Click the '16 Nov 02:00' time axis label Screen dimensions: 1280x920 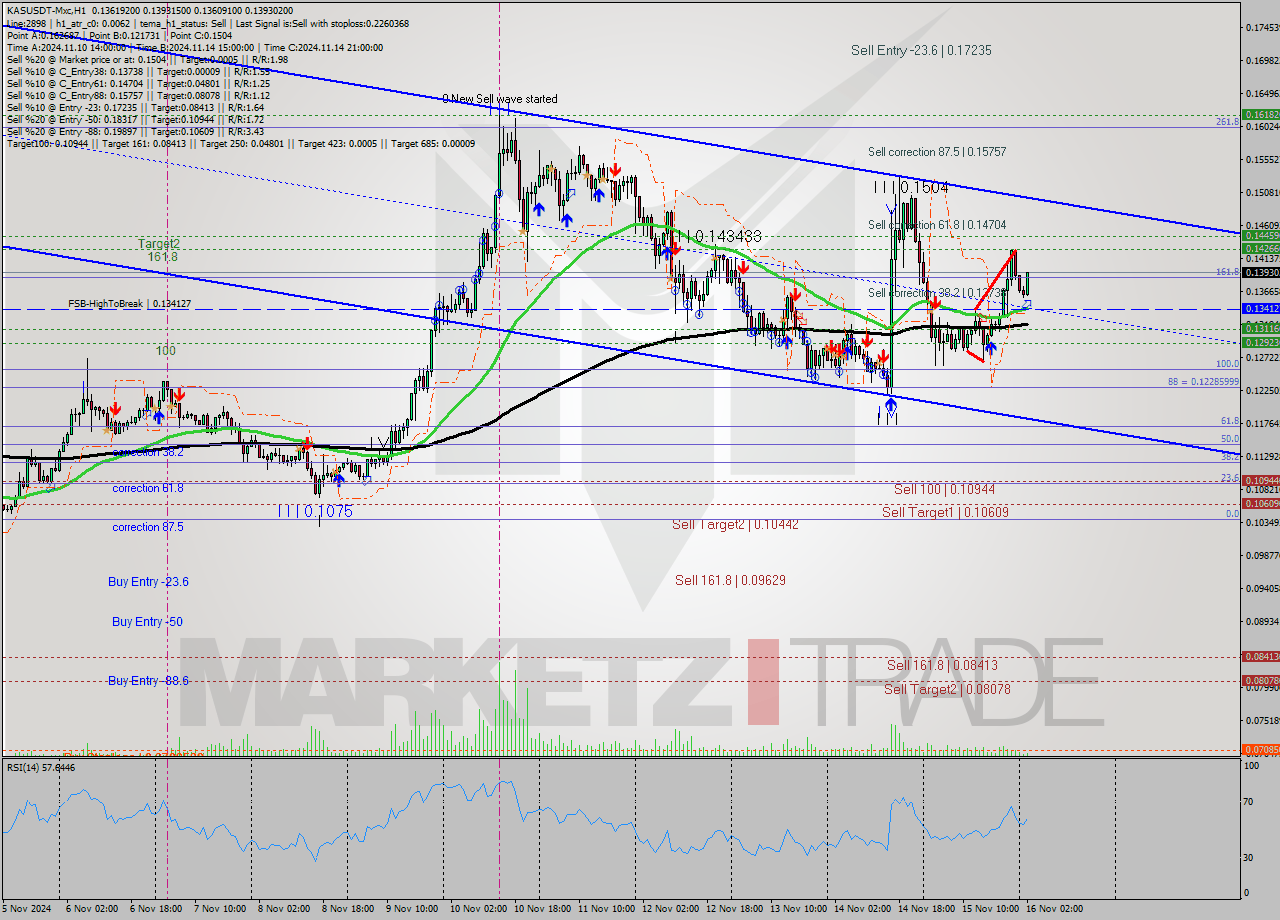[x=1052, y=909]
